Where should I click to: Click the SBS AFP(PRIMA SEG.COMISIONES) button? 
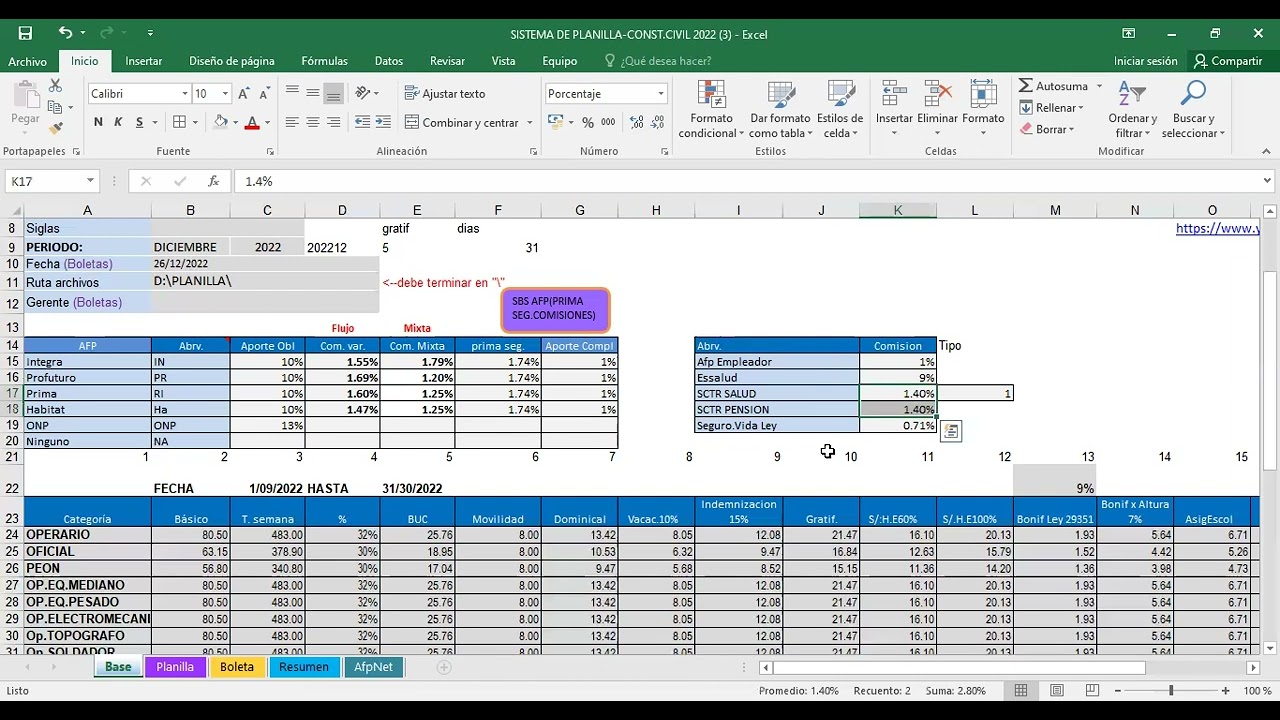[554, 309]
